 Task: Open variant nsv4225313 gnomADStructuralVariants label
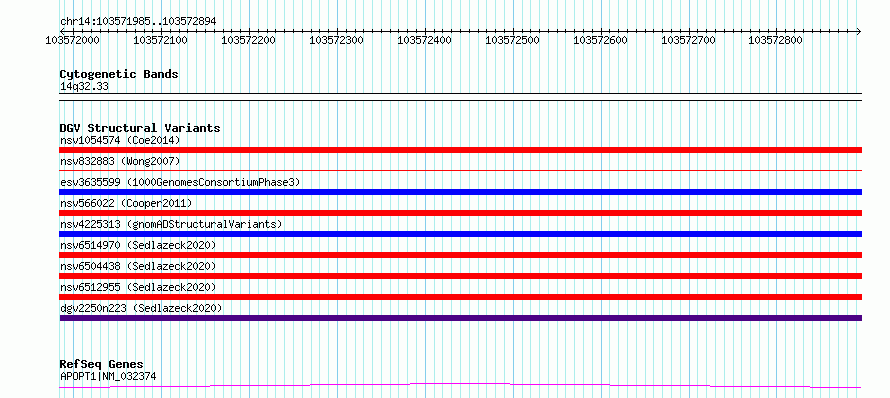click(x=171, y=224)
